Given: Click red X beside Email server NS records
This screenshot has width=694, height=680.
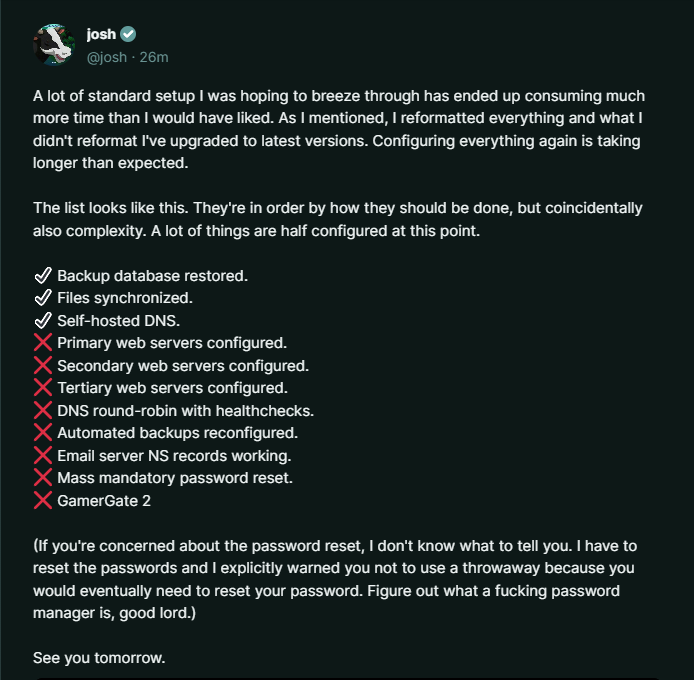Looking at the screenshot, I should pyautogui.click(x=43, y=455).
